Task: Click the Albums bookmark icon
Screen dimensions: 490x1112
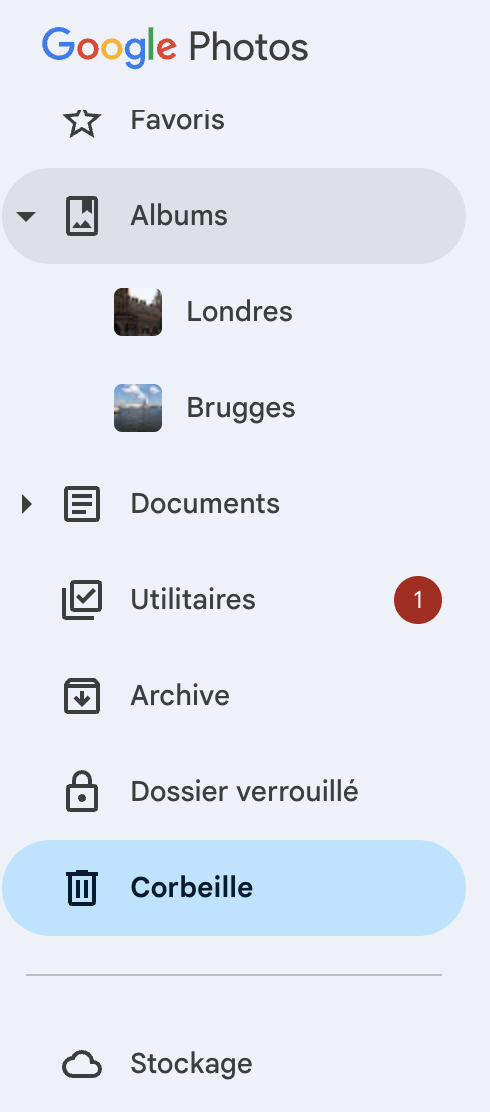Action: [82, 216]
